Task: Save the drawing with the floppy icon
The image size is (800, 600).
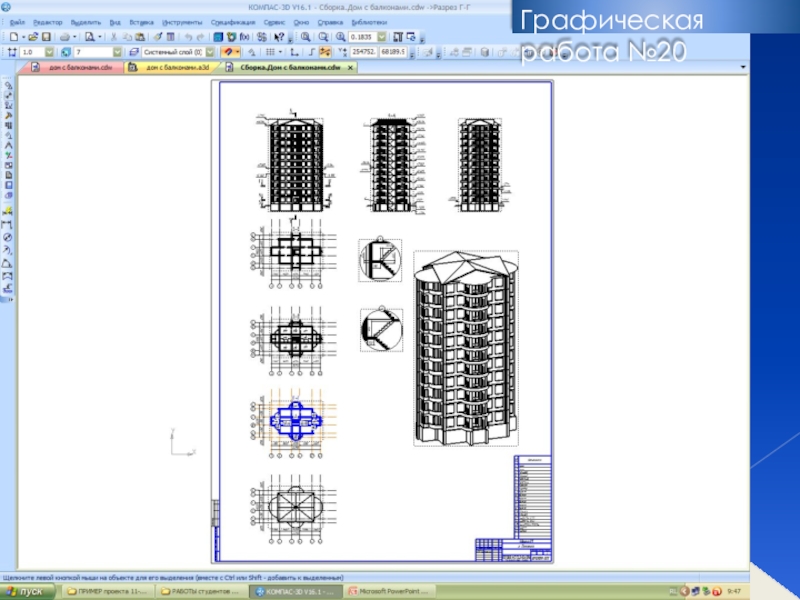Action: [46, 37]
